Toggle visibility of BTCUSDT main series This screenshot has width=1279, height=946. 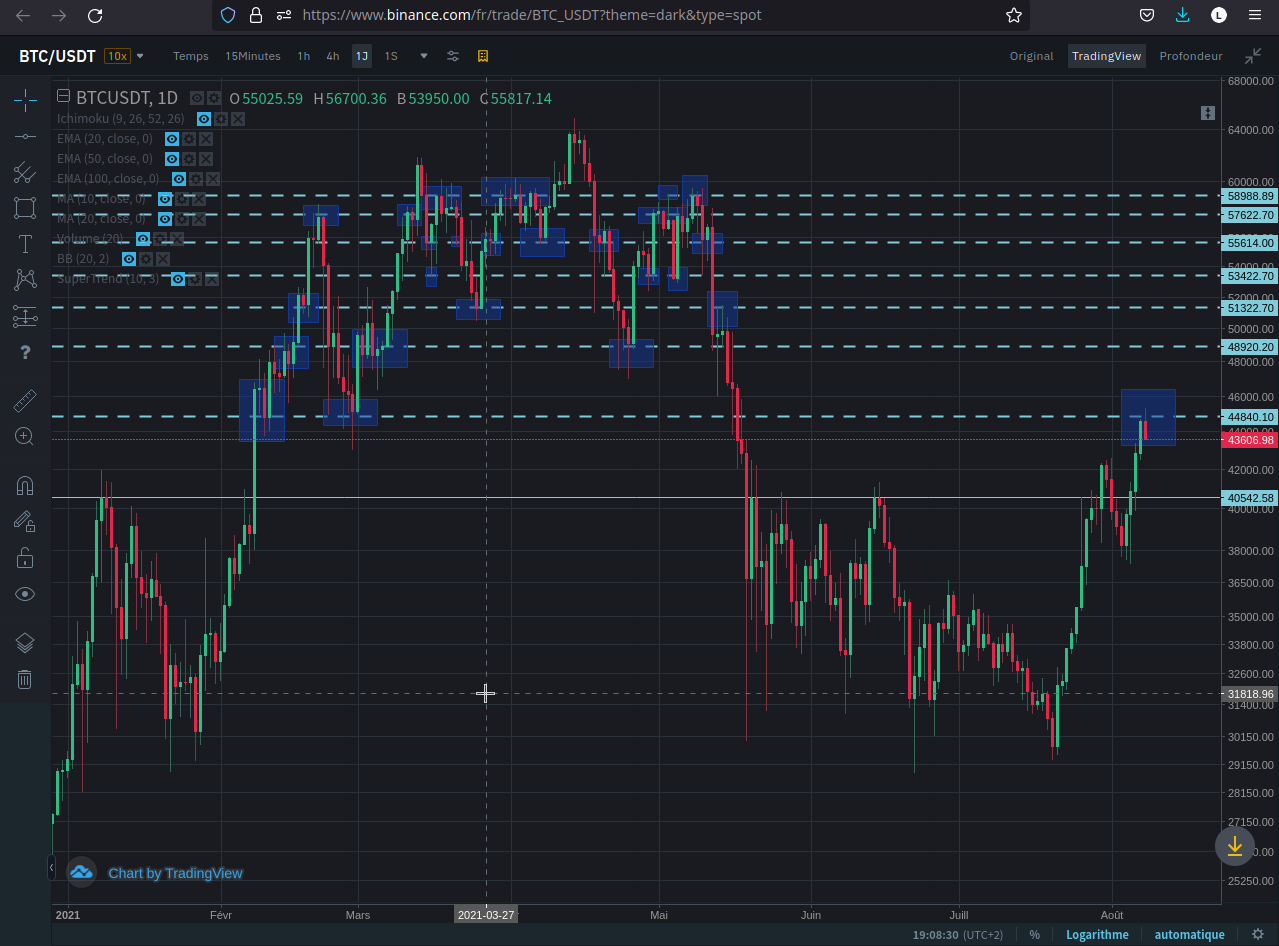tap(197, 98)
